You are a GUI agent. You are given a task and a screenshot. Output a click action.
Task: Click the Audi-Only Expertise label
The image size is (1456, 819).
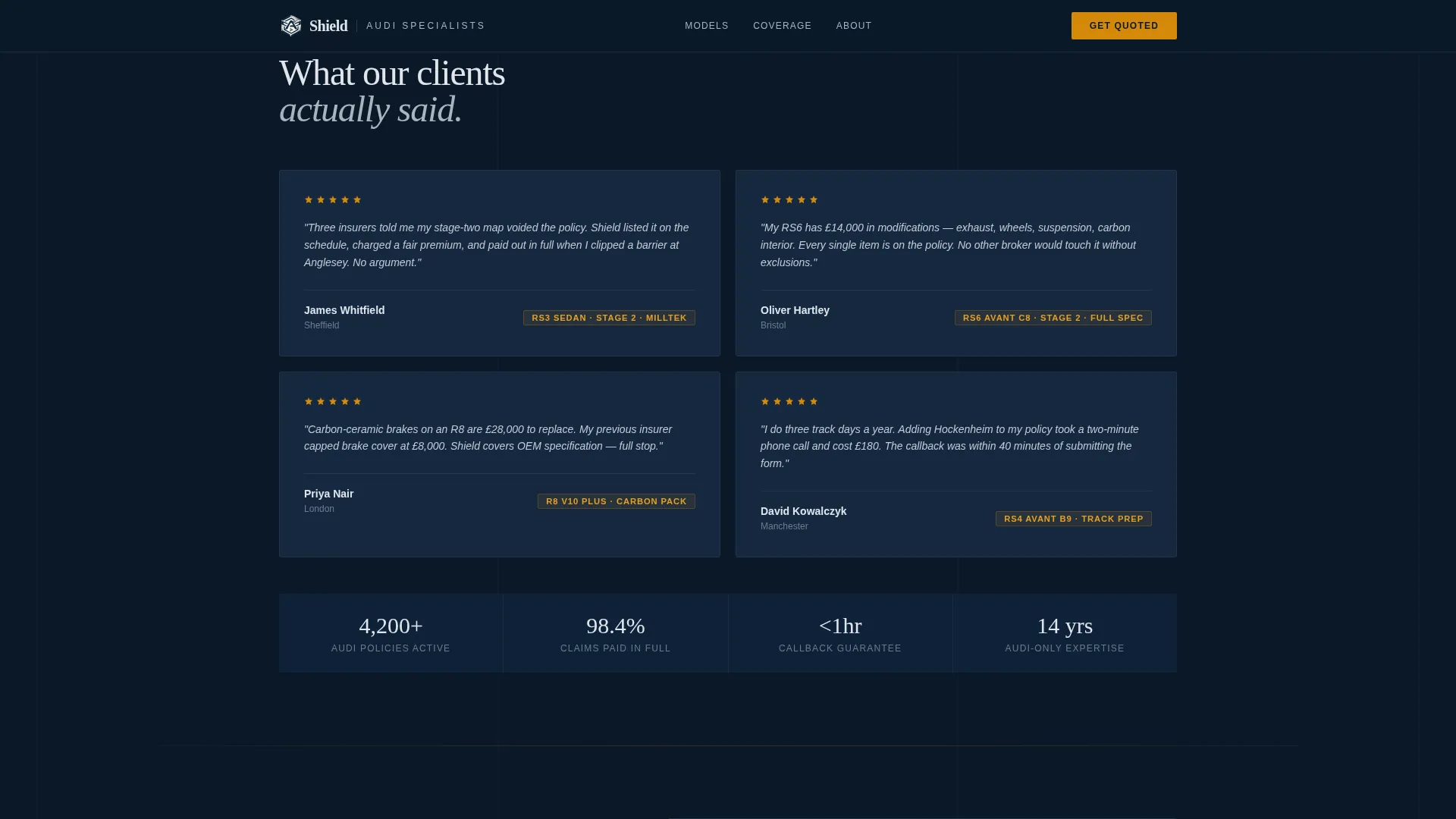(x=1065, y=648)
